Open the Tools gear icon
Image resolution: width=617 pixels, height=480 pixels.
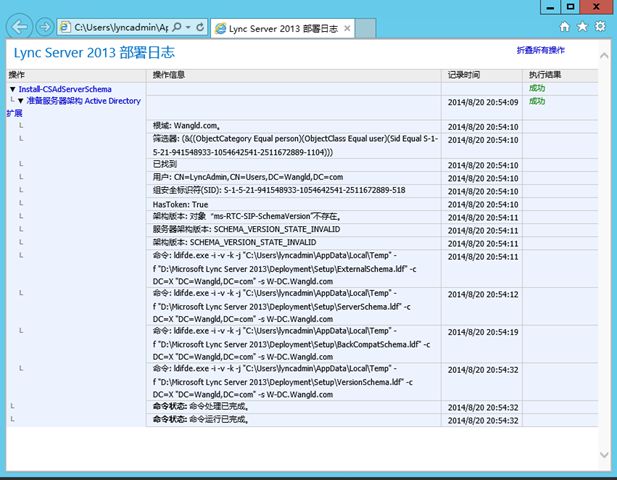[600, 26]
